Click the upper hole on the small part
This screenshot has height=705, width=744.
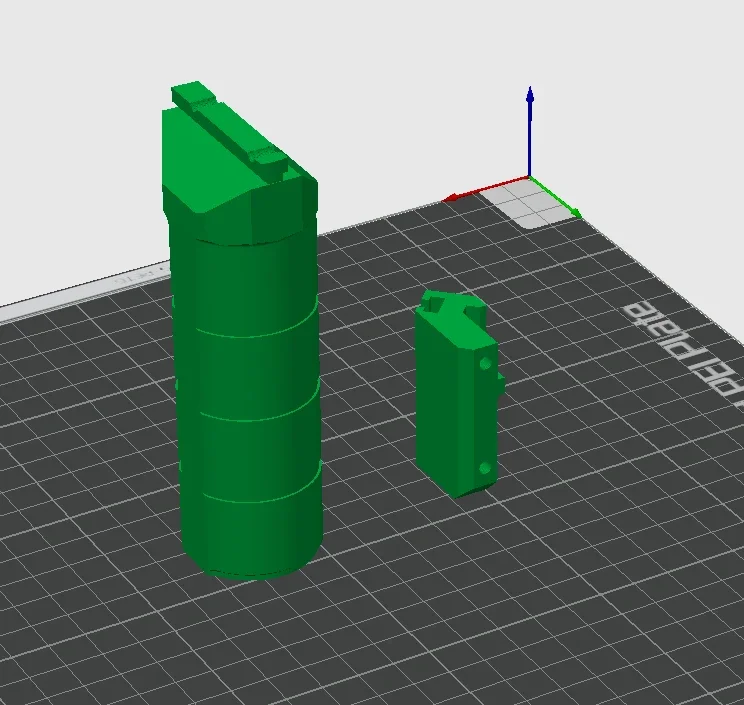[x=485, y=366]
